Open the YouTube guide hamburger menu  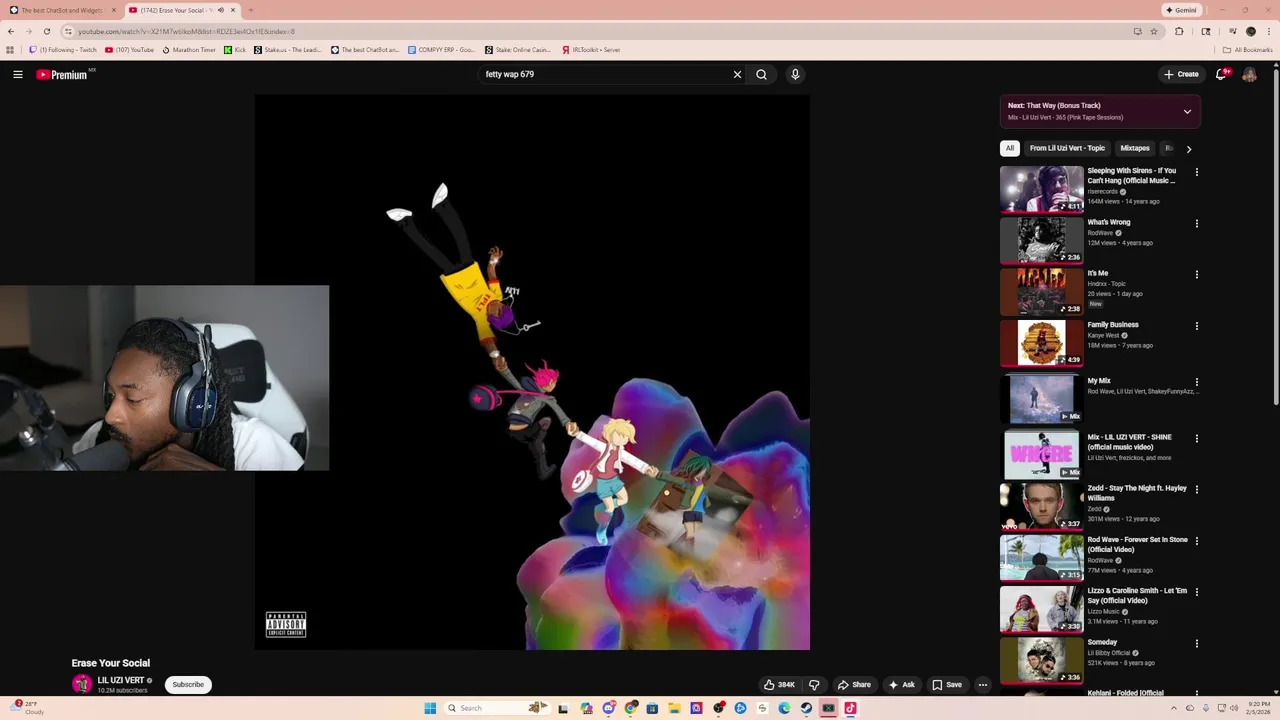point(18,74)
